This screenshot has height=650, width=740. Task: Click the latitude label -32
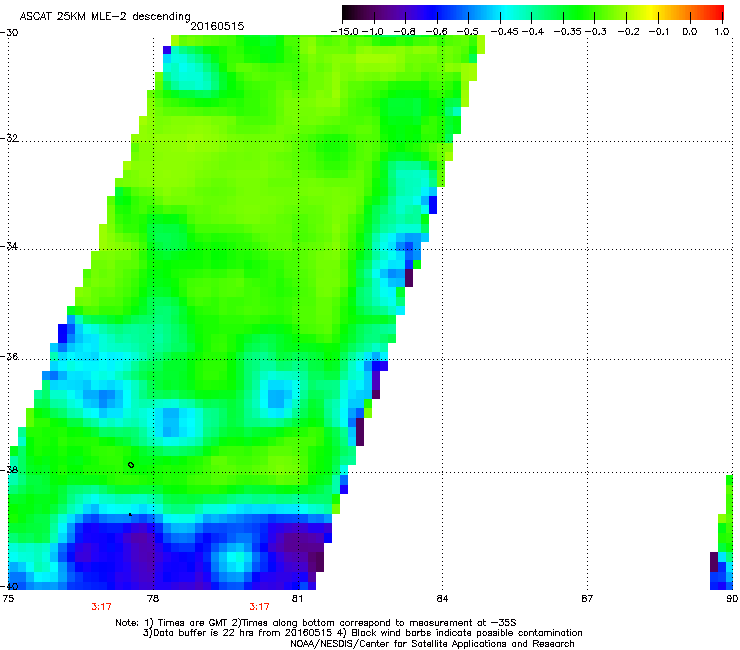tap(9, 138)
